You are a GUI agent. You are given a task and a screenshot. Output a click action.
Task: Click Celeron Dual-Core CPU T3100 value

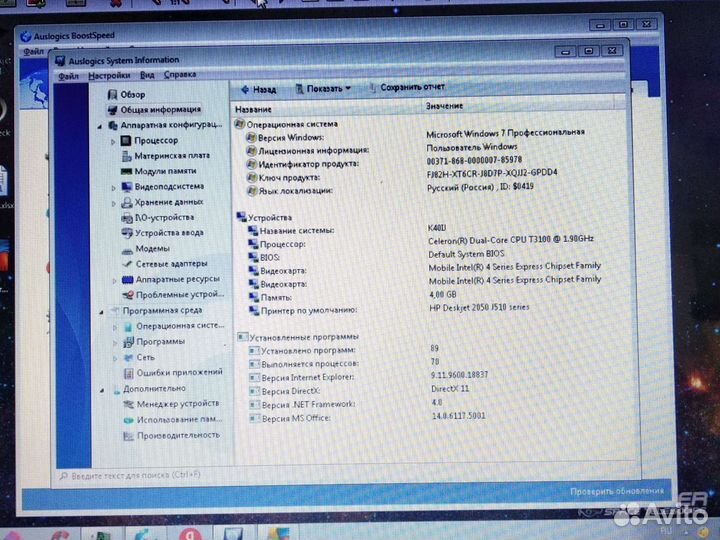[x=511, y=240]
